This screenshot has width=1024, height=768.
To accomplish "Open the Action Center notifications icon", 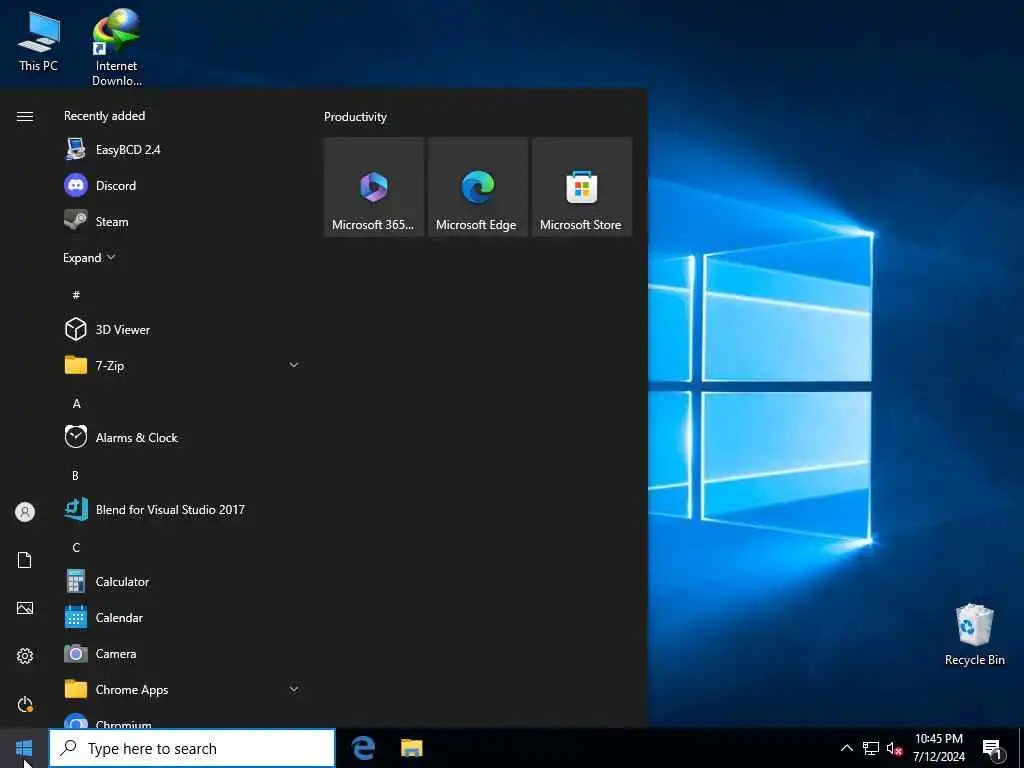I will [992, 749].
